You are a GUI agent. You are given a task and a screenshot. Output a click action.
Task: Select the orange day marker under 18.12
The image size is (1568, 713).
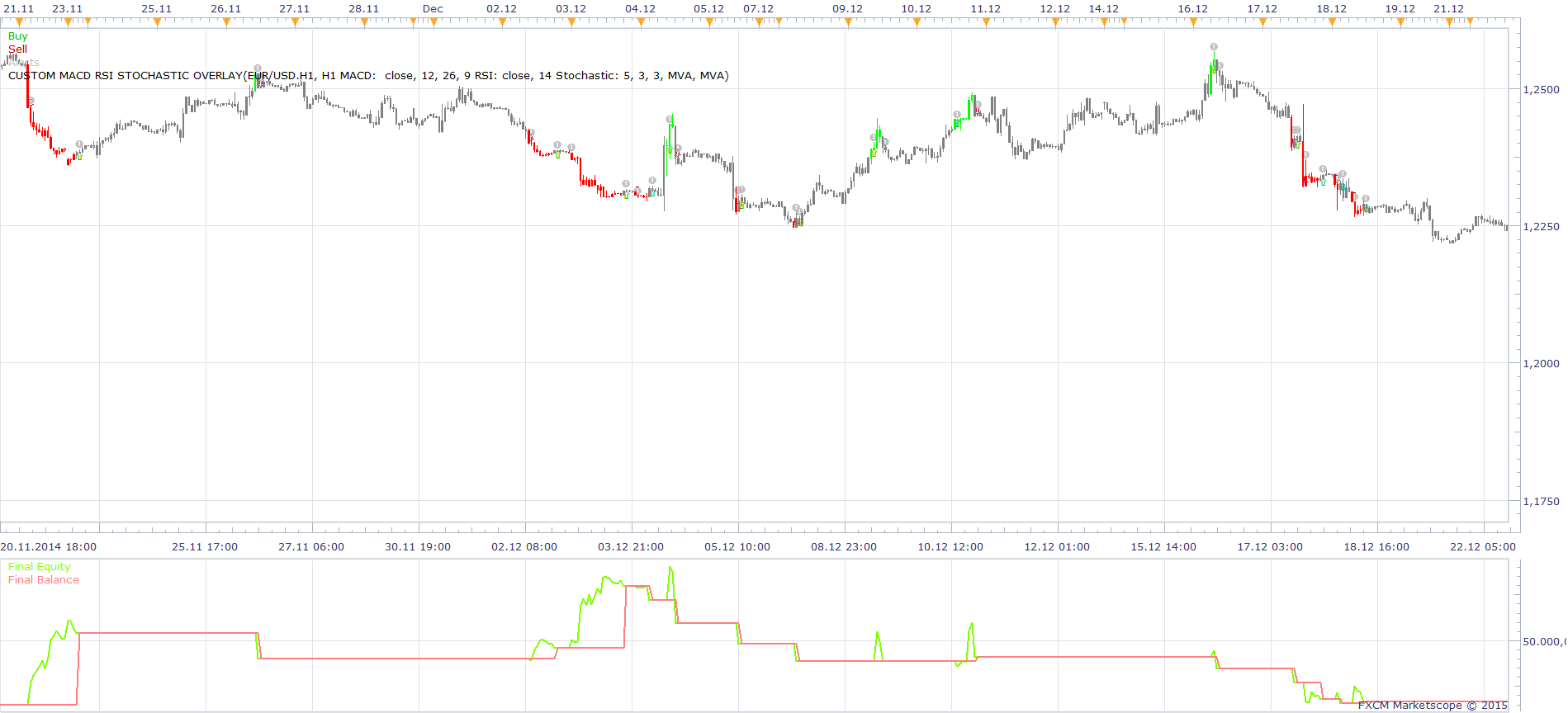click(x=1332, y=22)
